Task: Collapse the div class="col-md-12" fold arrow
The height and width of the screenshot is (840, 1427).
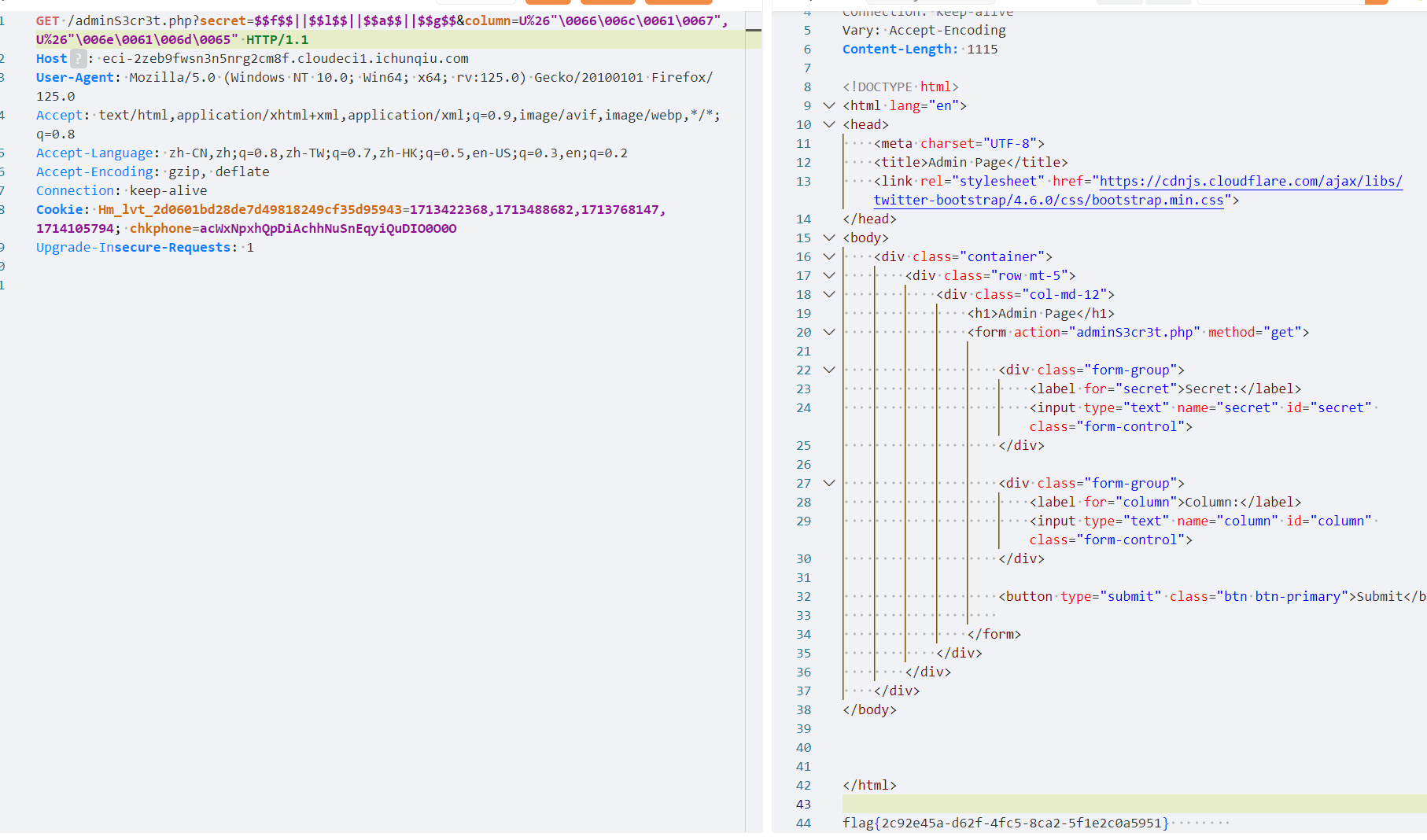Action: 828,294
